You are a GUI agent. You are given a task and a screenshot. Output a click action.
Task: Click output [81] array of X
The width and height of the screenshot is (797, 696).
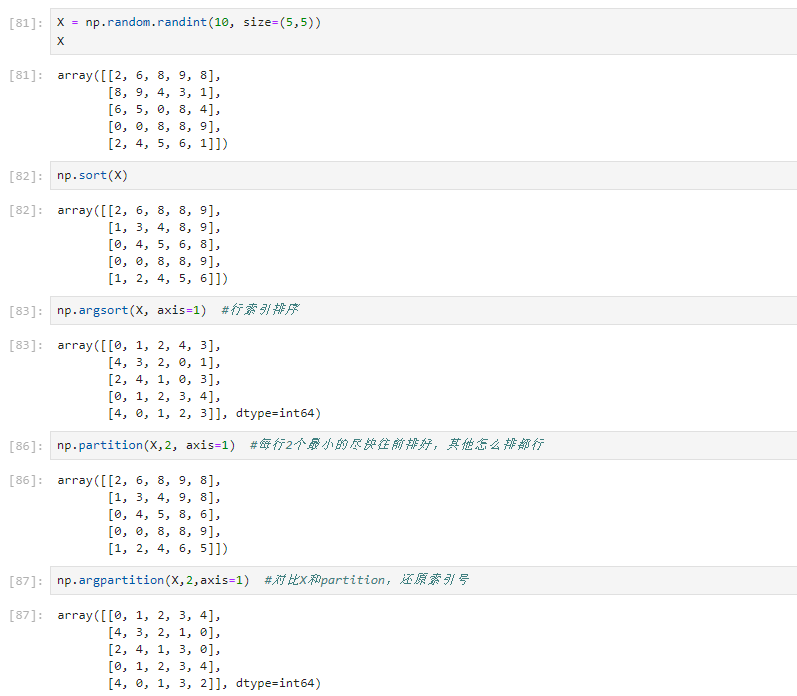coord(142,109)
